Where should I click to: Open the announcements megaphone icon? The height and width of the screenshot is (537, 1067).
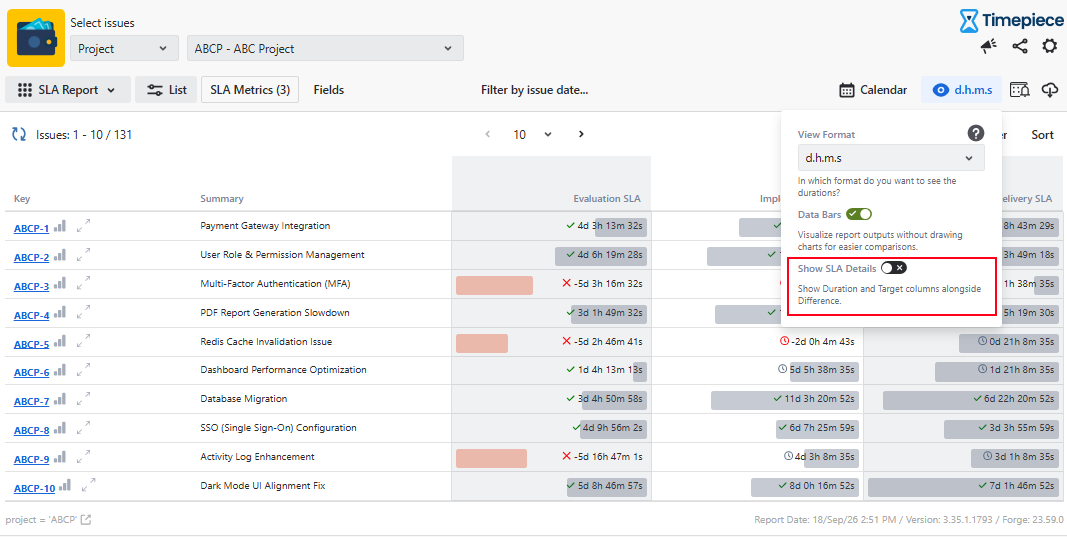988,46
